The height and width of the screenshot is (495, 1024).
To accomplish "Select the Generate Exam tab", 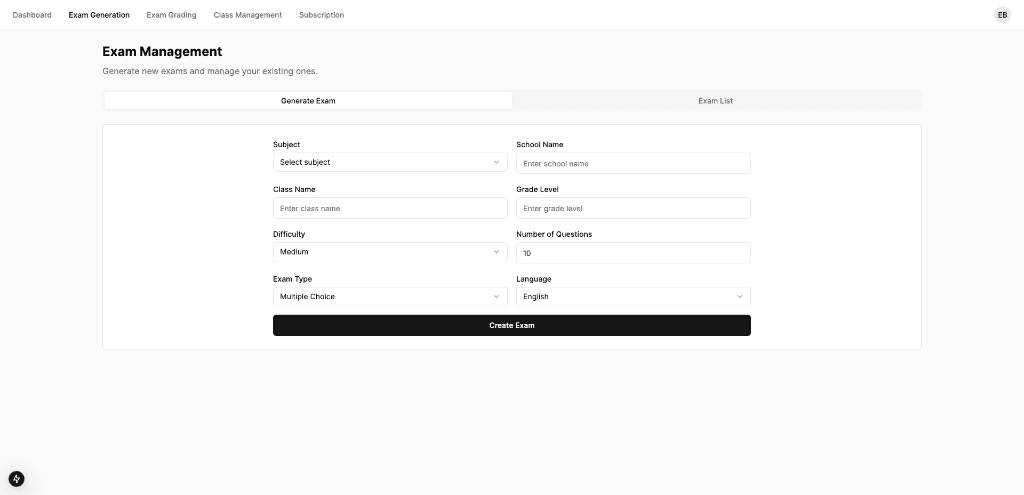I will [308, 101].
